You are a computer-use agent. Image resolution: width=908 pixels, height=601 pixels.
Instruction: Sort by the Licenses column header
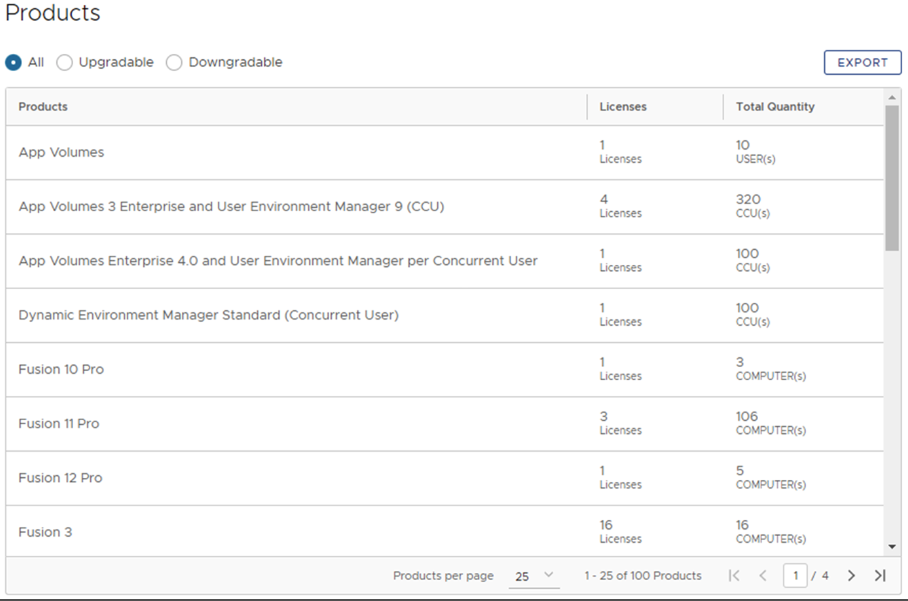623,107
